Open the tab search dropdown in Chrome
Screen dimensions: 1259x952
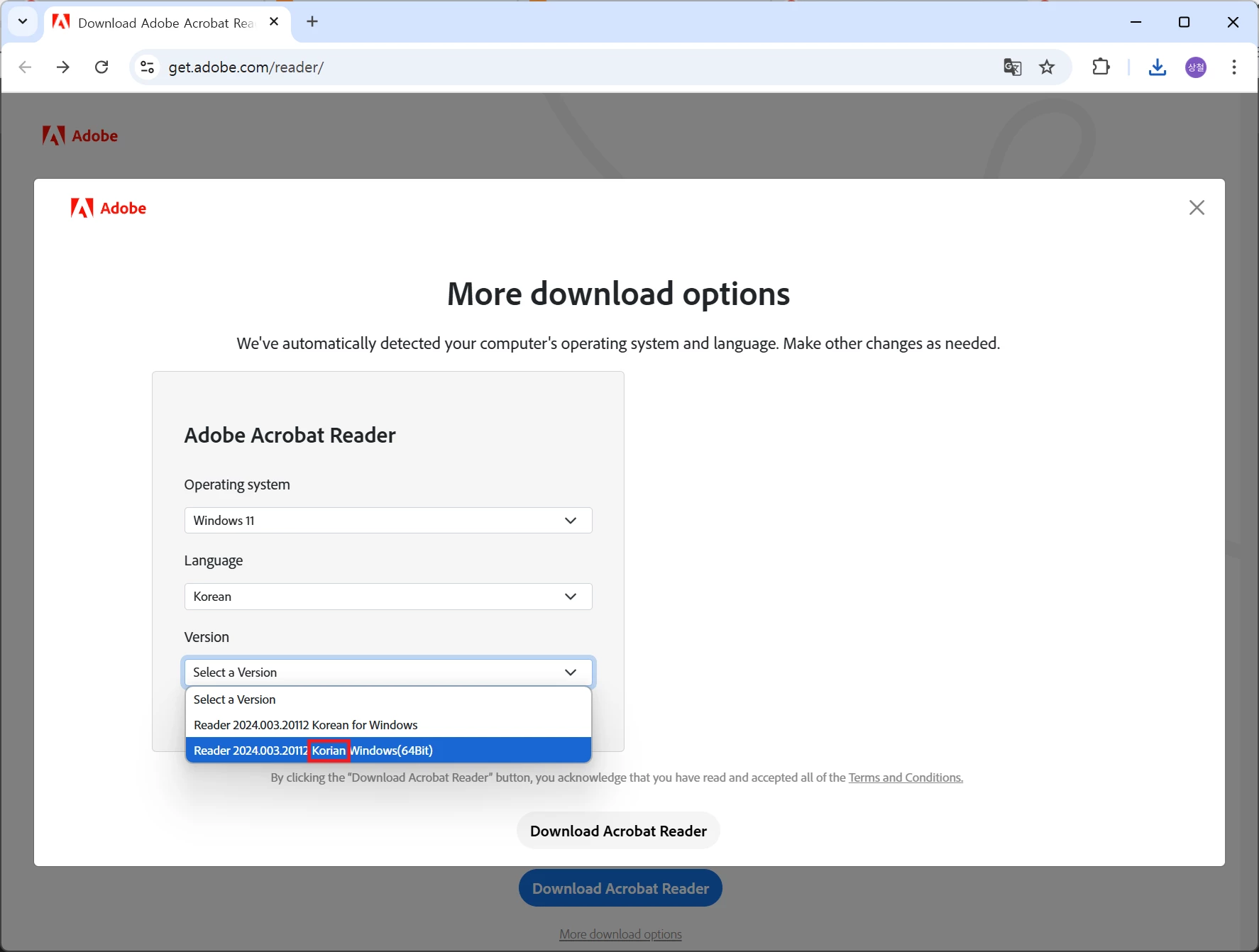point(23,21)
